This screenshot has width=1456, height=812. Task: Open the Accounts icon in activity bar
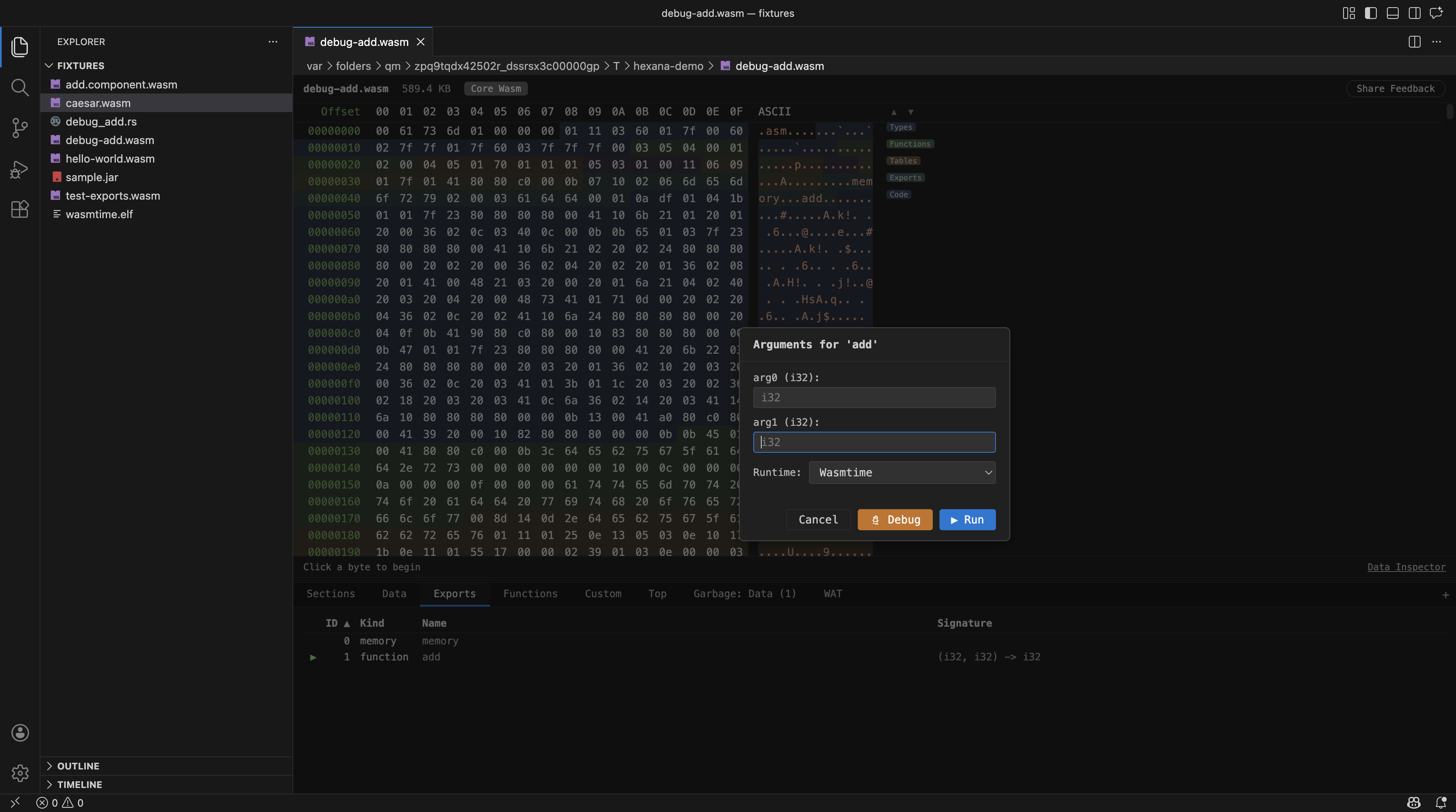pos(20,732)
